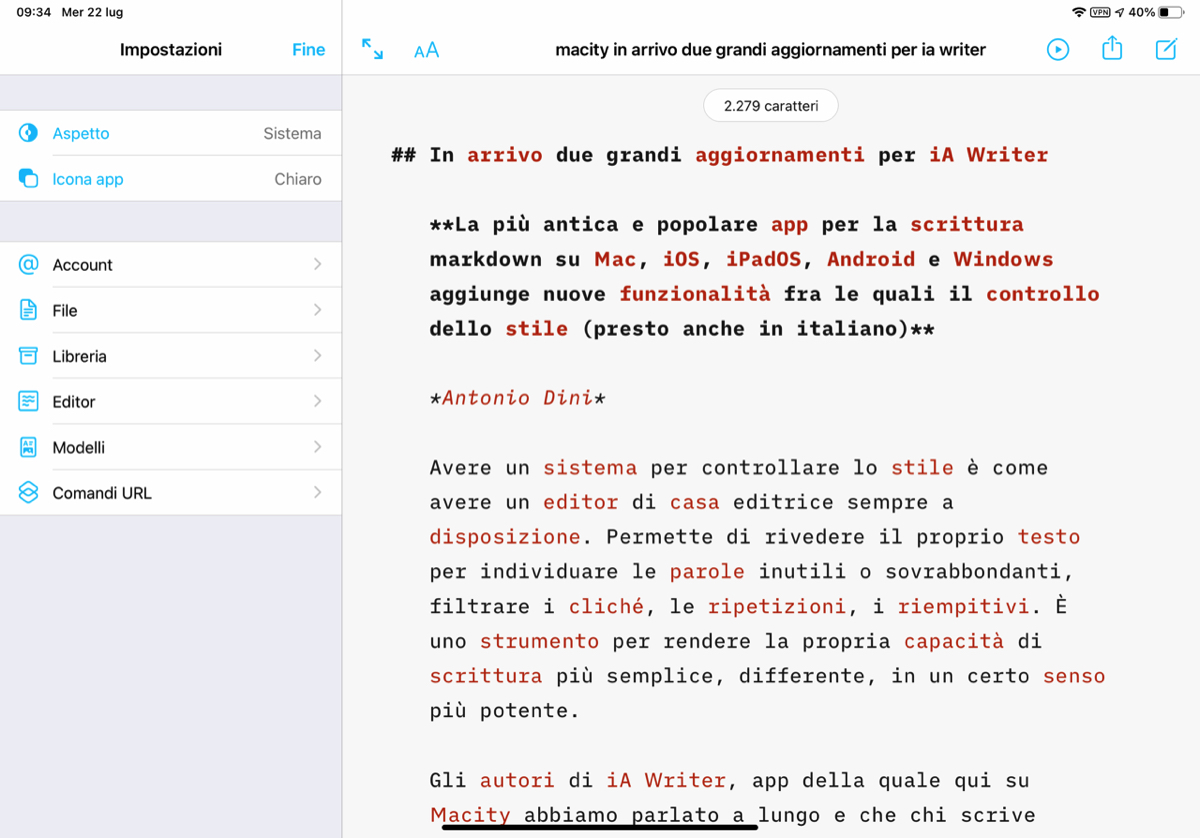Check the Wi-Fi status icon
This screenshot has width=1200, height=838.
(x=1078, y=12)
